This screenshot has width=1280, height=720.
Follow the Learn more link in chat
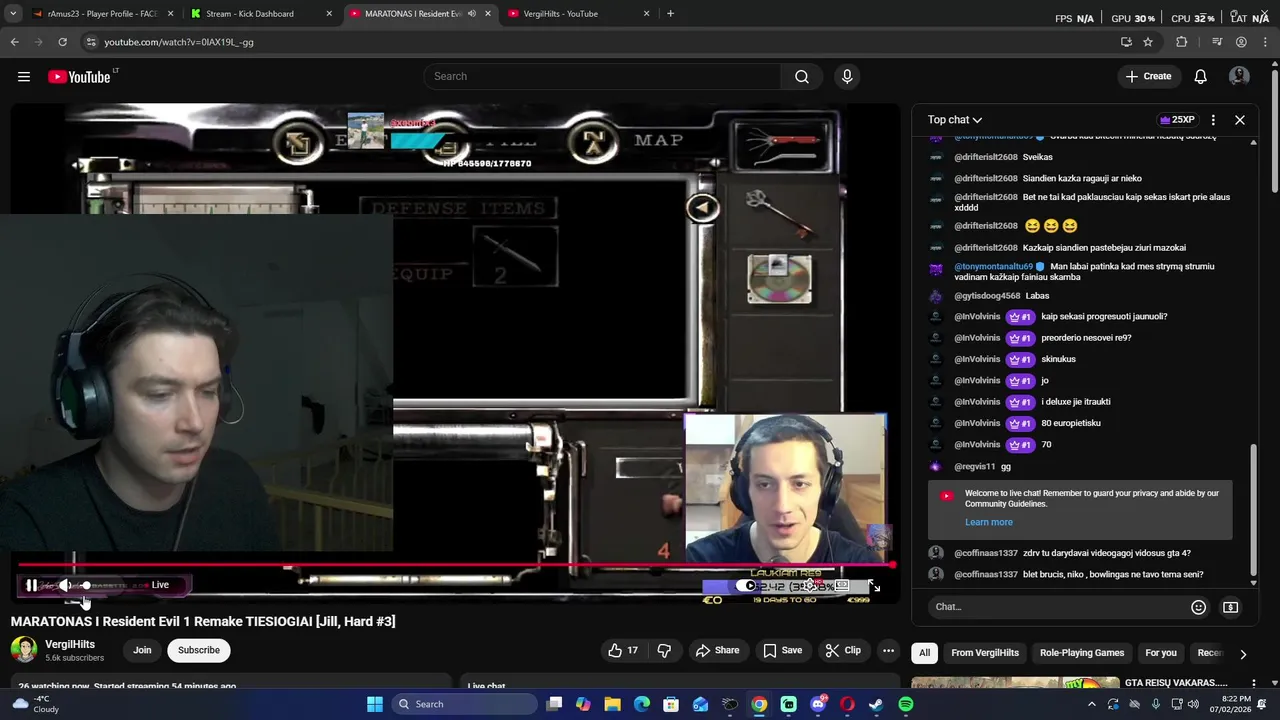[989, 522]
